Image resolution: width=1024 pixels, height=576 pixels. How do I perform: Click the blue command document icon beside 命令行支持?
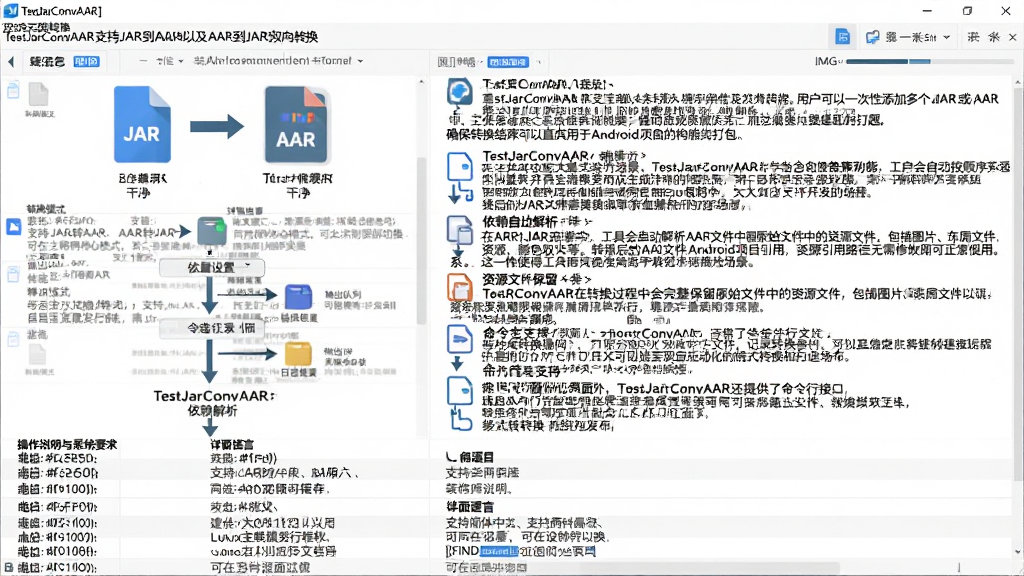(460, 340)
